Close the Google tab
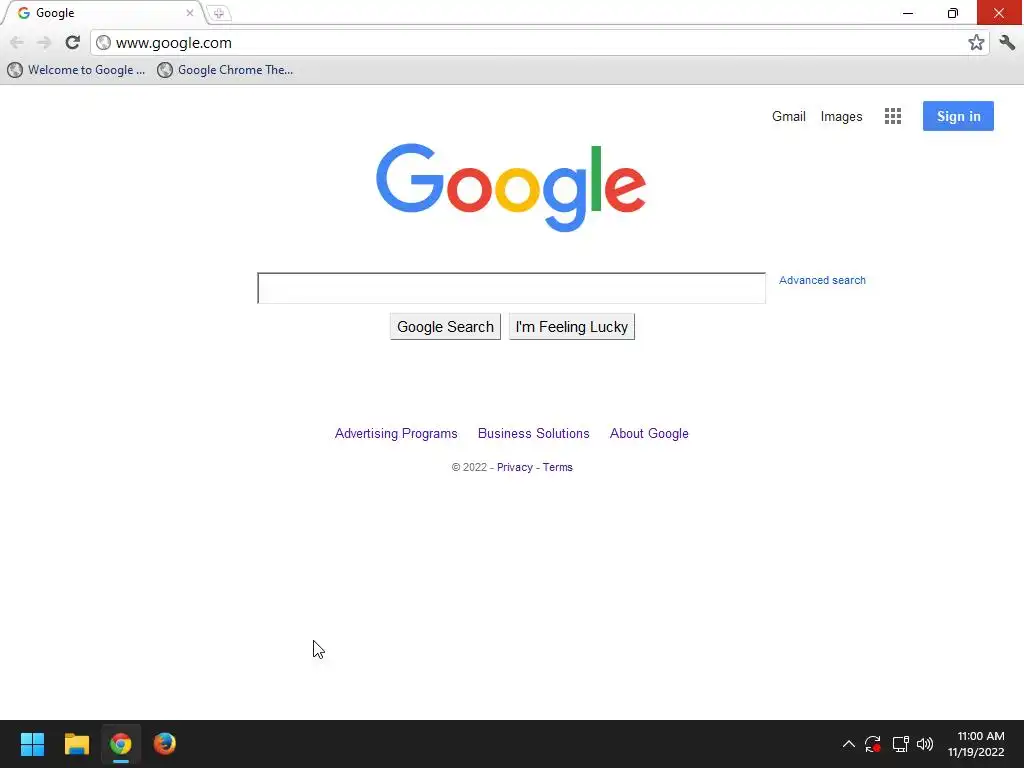This screenshot has height=768, width=1024. point(189,13)
